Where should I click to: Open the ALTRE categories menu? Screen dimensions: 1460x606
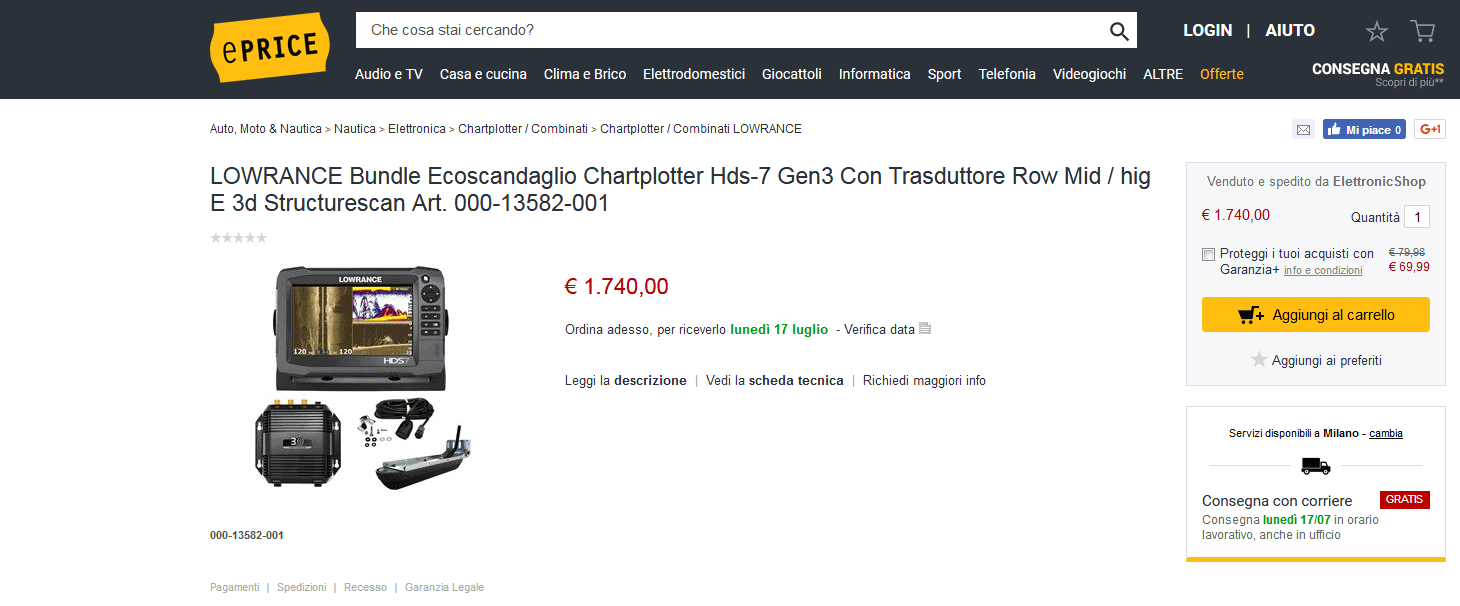(x=1163, y=74)
